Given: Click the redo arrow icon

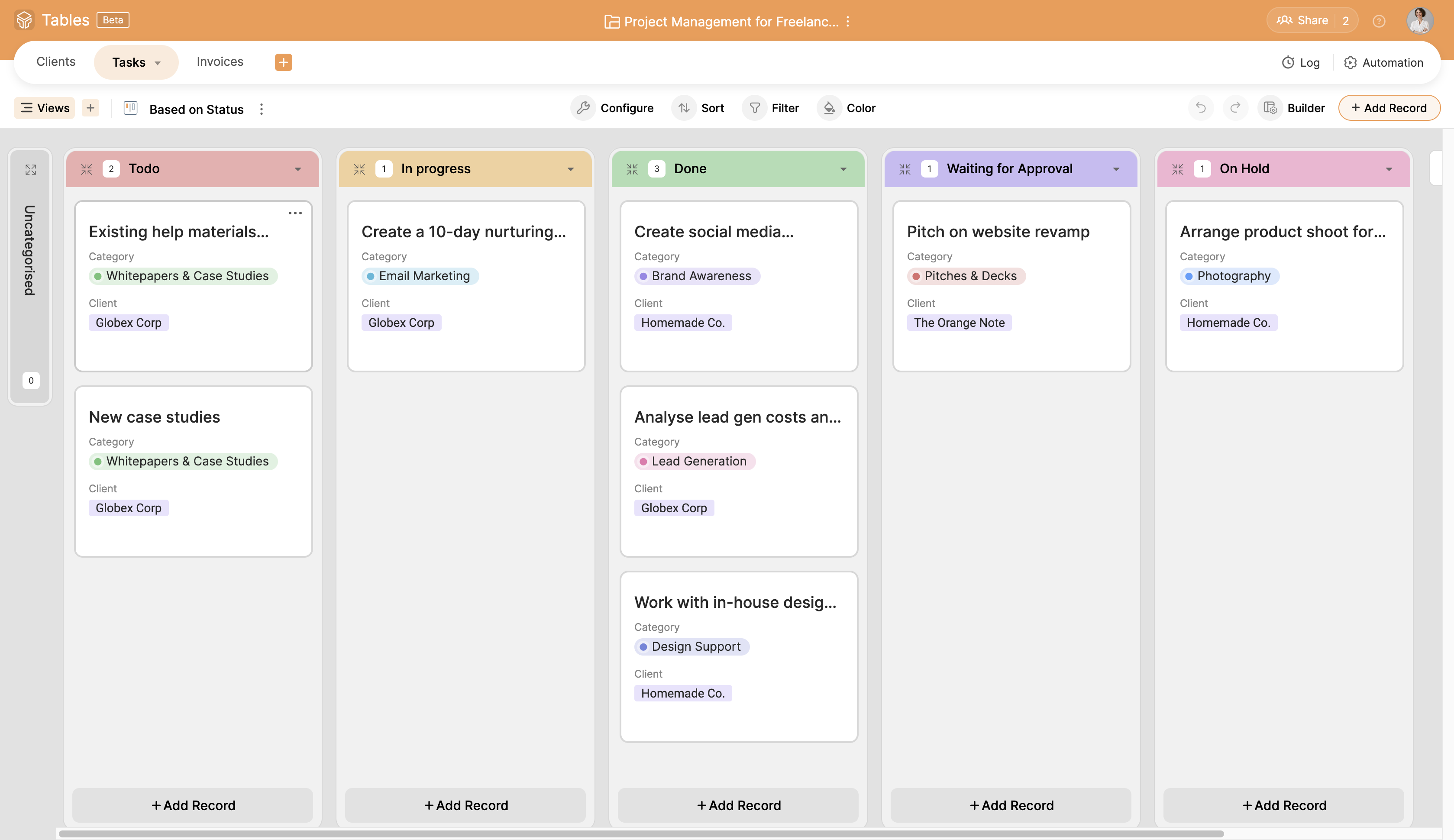Looking at the screenshot, I should pos(1235,107).
